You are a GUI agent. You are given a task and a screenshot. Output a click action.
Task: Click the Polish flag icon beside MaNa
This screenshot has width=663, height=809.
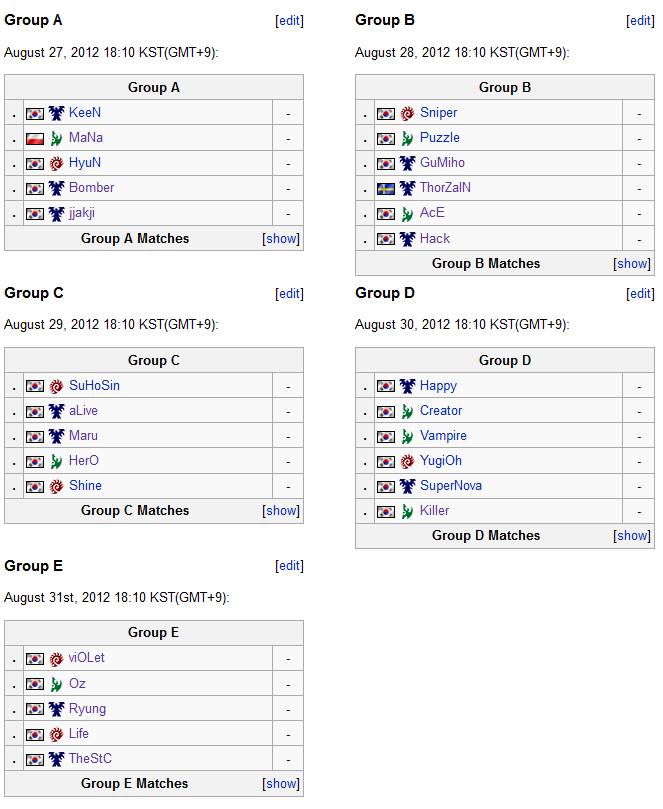(35, 138)
